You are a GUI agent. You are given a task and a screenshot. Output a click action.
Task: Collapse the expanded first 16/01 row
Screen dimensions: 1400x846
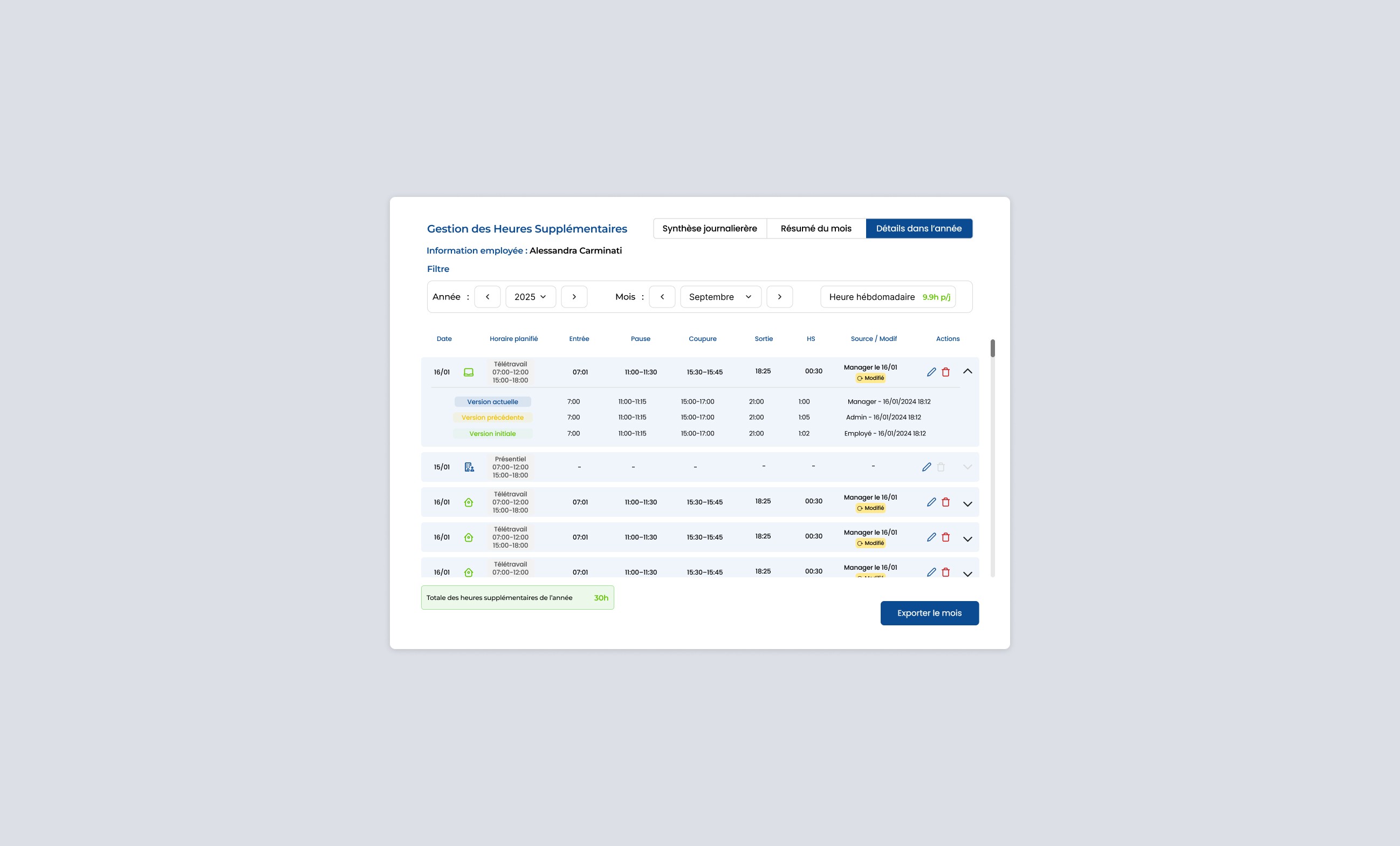[967, 371]
